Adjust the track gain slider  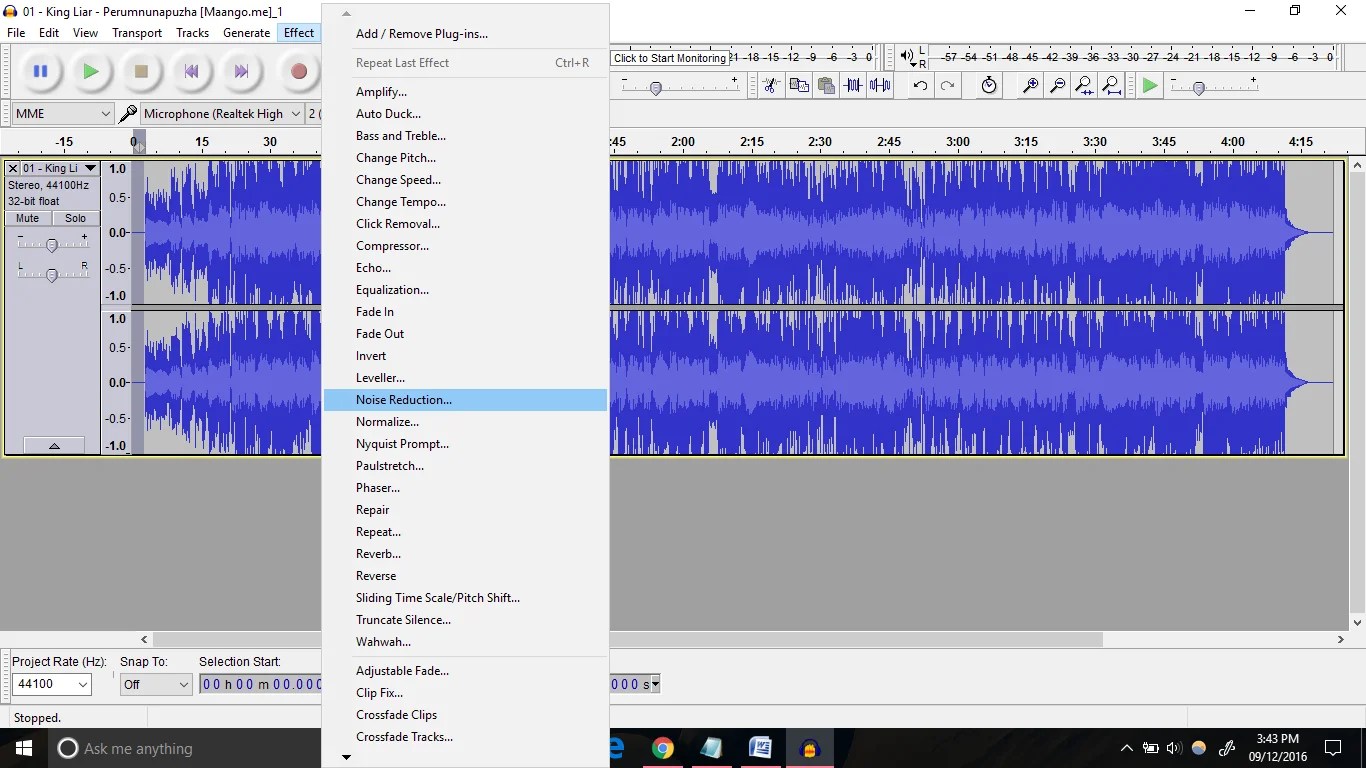(52, 243)
